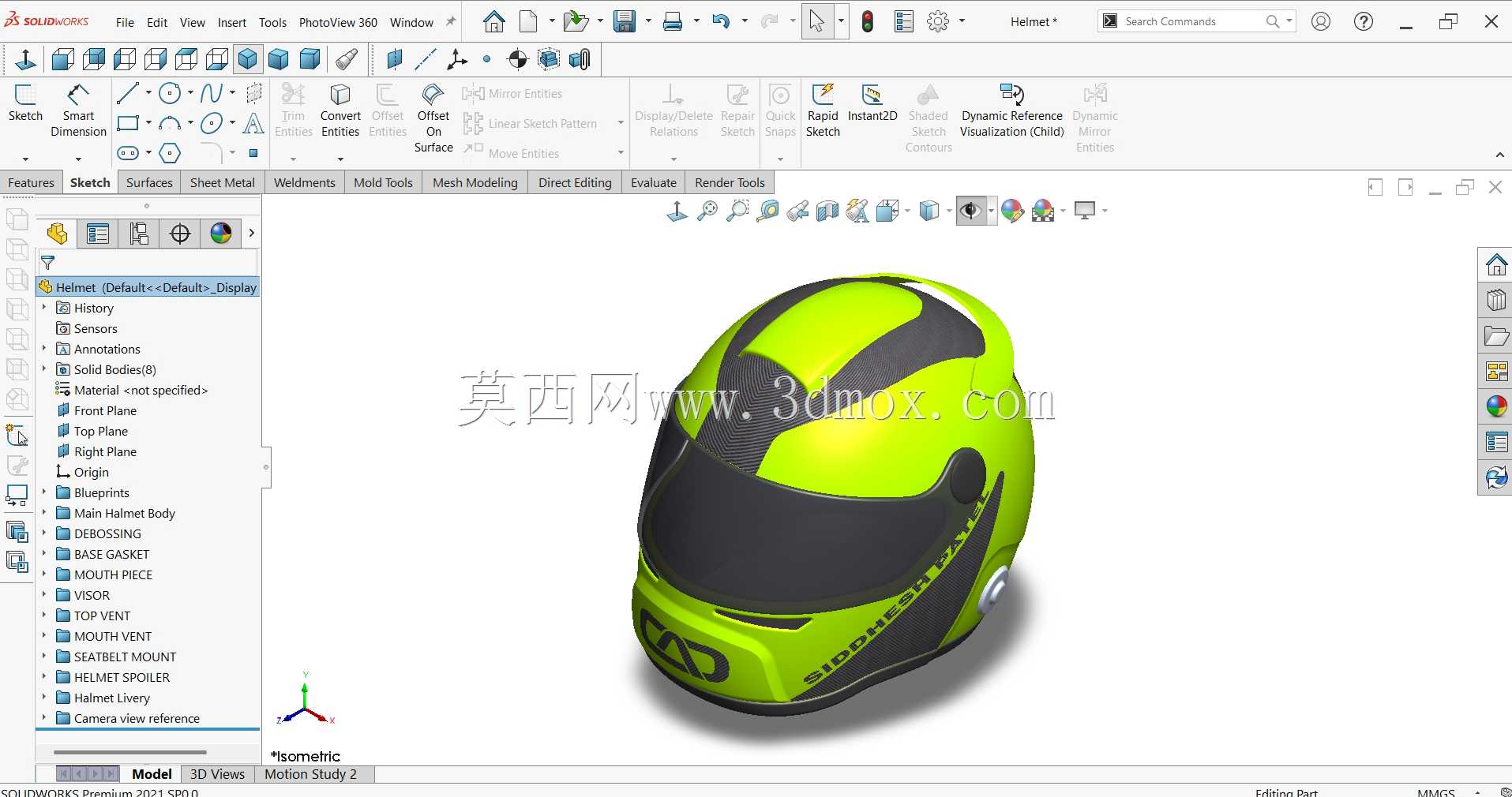Open Design Library task pane tab
The width and height of the screenshot is (1512, 797).
(x=1496, y=300)
